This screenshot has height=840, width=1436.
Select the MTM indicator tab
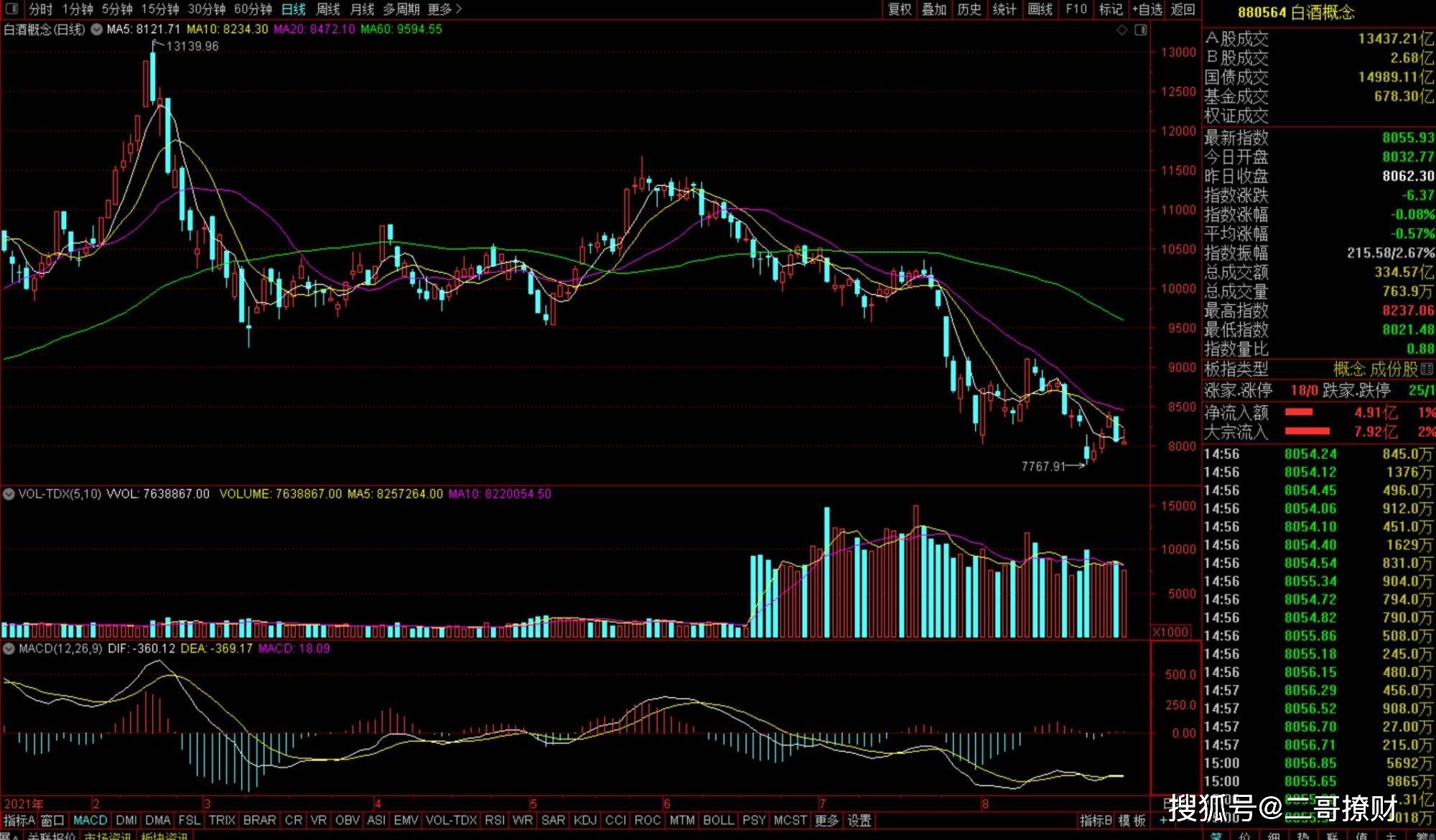tap(682, 820)
